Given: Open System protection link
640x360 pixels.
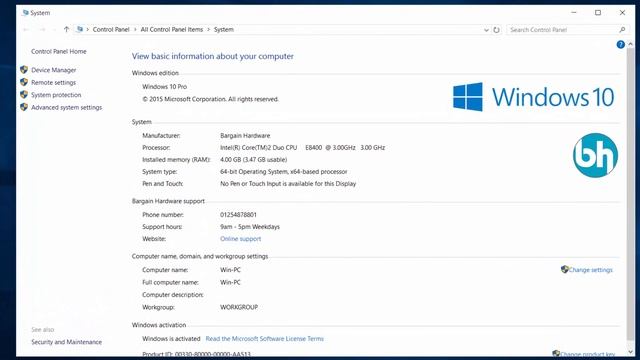Looking at the screenshot, I should (x=56, y=95).
